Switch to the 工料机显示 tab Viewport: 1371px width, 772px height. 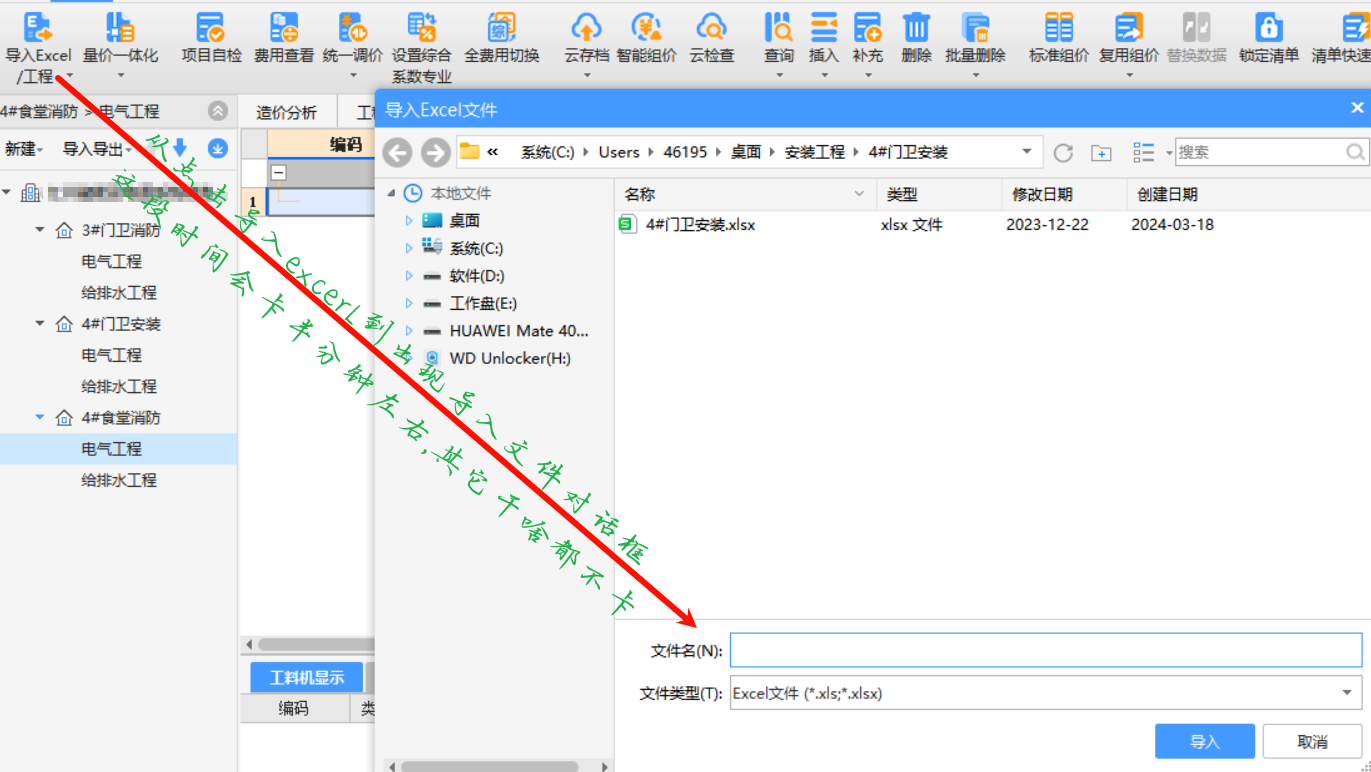pos(307,677)
